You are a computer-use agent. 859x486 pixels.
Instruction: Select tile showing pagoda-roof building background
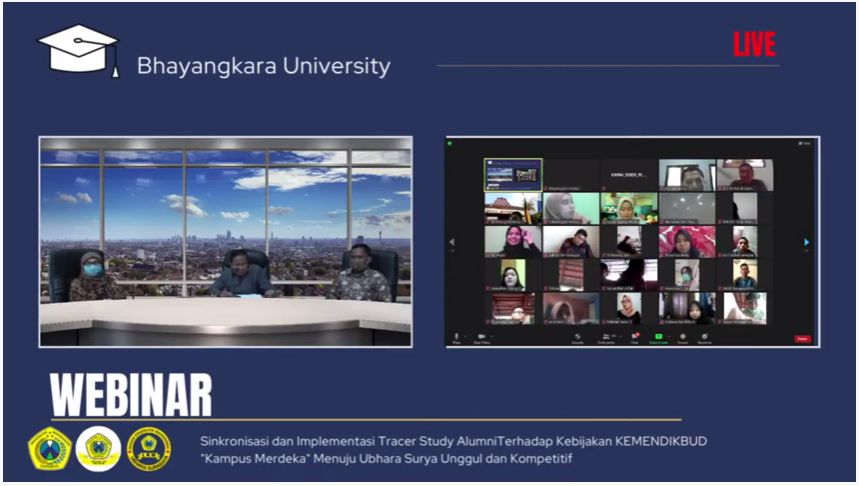[x=513, y=208]
